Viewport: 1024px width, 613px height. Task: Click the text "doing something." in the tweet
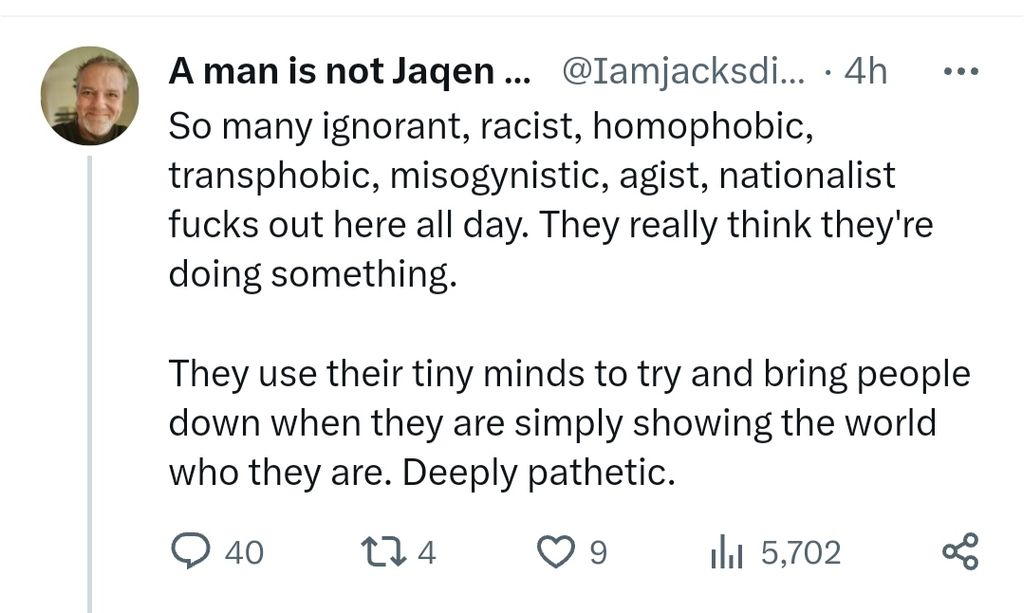310,274
